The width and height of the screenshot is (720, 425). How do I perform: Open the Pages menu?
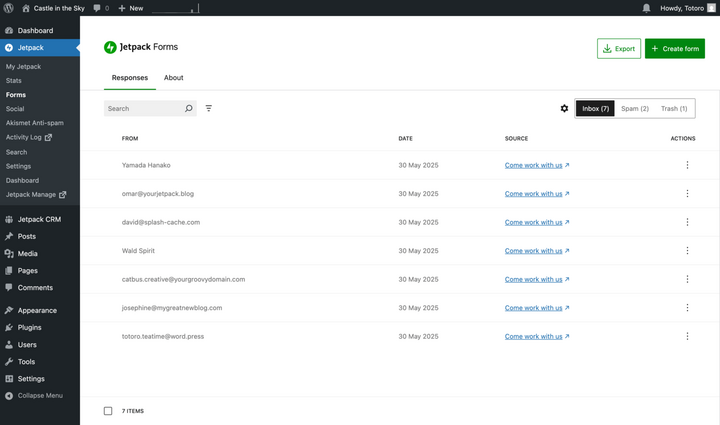tap(39, 271)
